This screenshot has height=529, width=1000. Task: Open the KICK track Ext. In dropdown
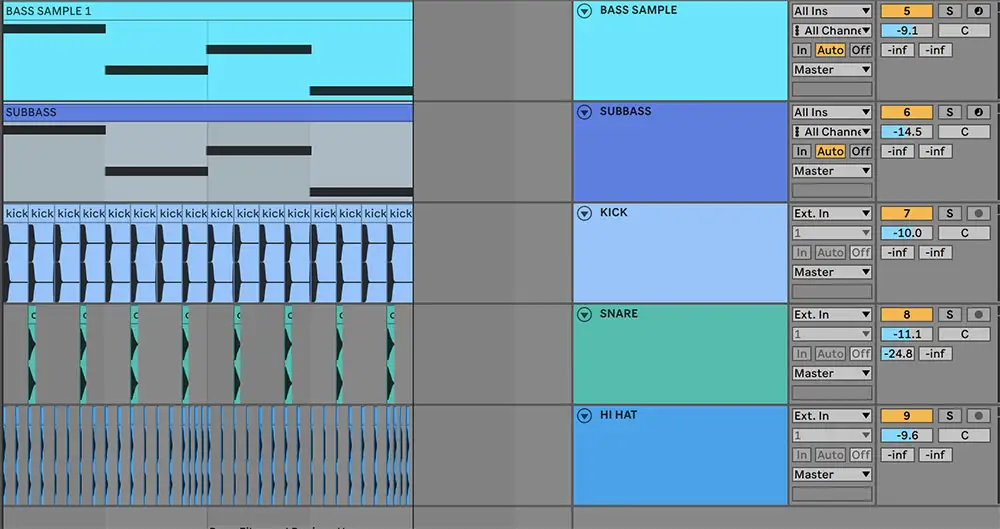coord(832,213)
